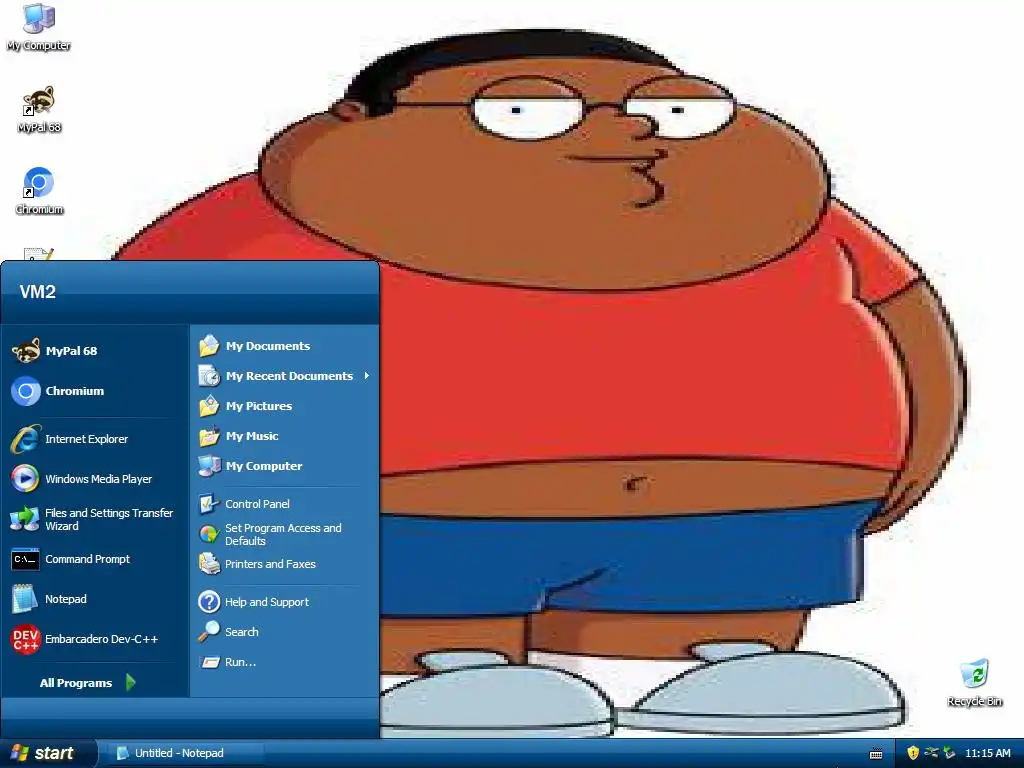Open the MyPal 68 desktop shortcut icon
Image resolution: width=1024 pixels, height=768 pixels.
[39, 101]
